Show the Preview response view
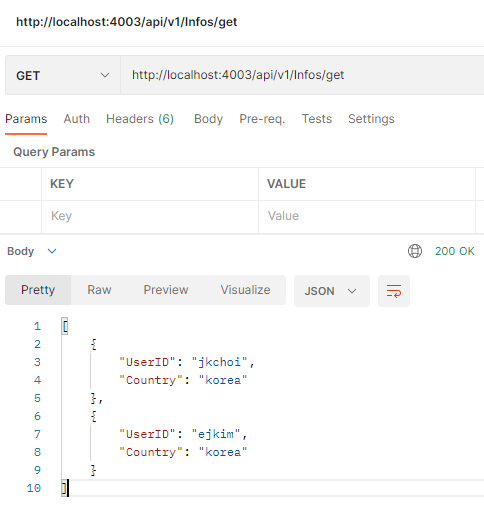The height and width of the screenshot is (530, 484). pos(166,290)
